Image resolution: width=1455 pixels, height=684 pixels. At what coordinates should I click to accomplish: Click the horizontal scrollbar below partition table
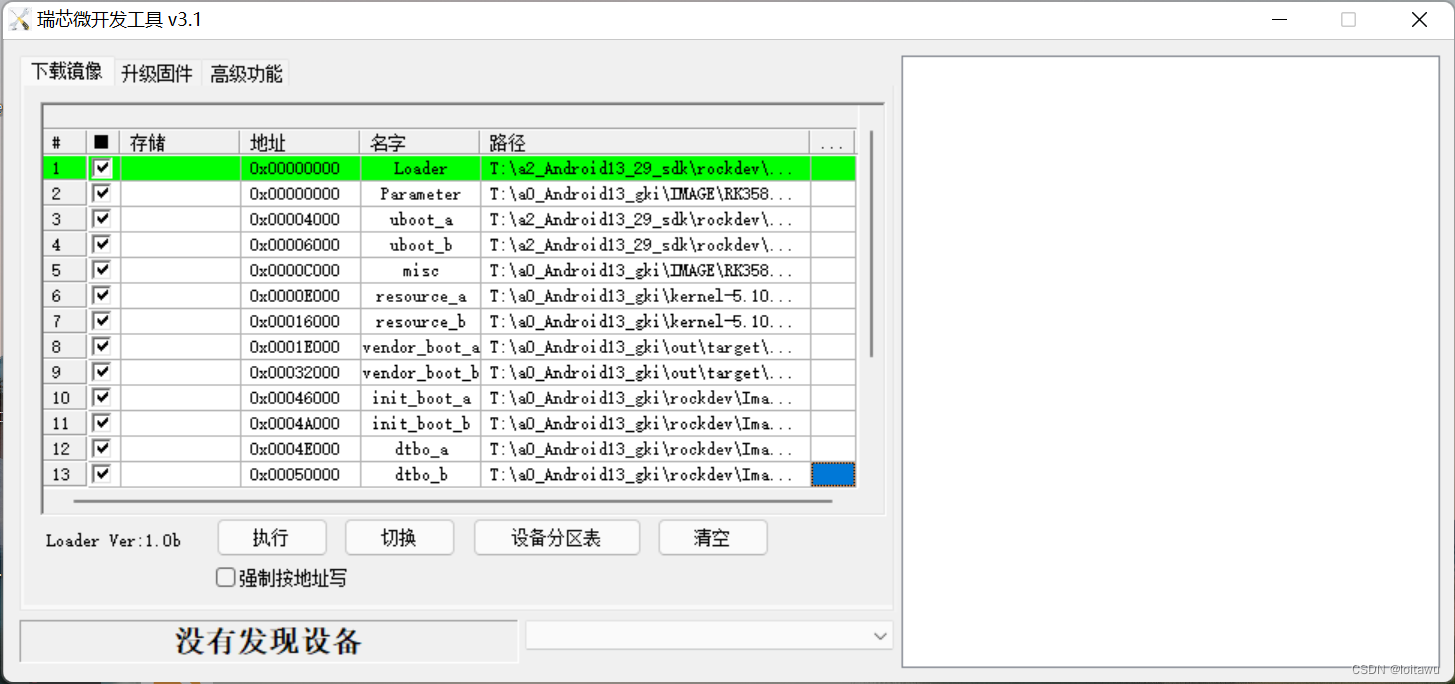[x=453, y=501]
